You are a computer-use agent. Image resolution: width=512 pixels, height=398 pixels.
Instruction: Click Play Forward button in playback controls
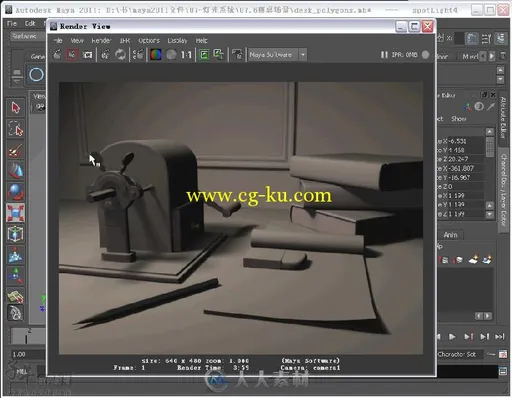452,337
